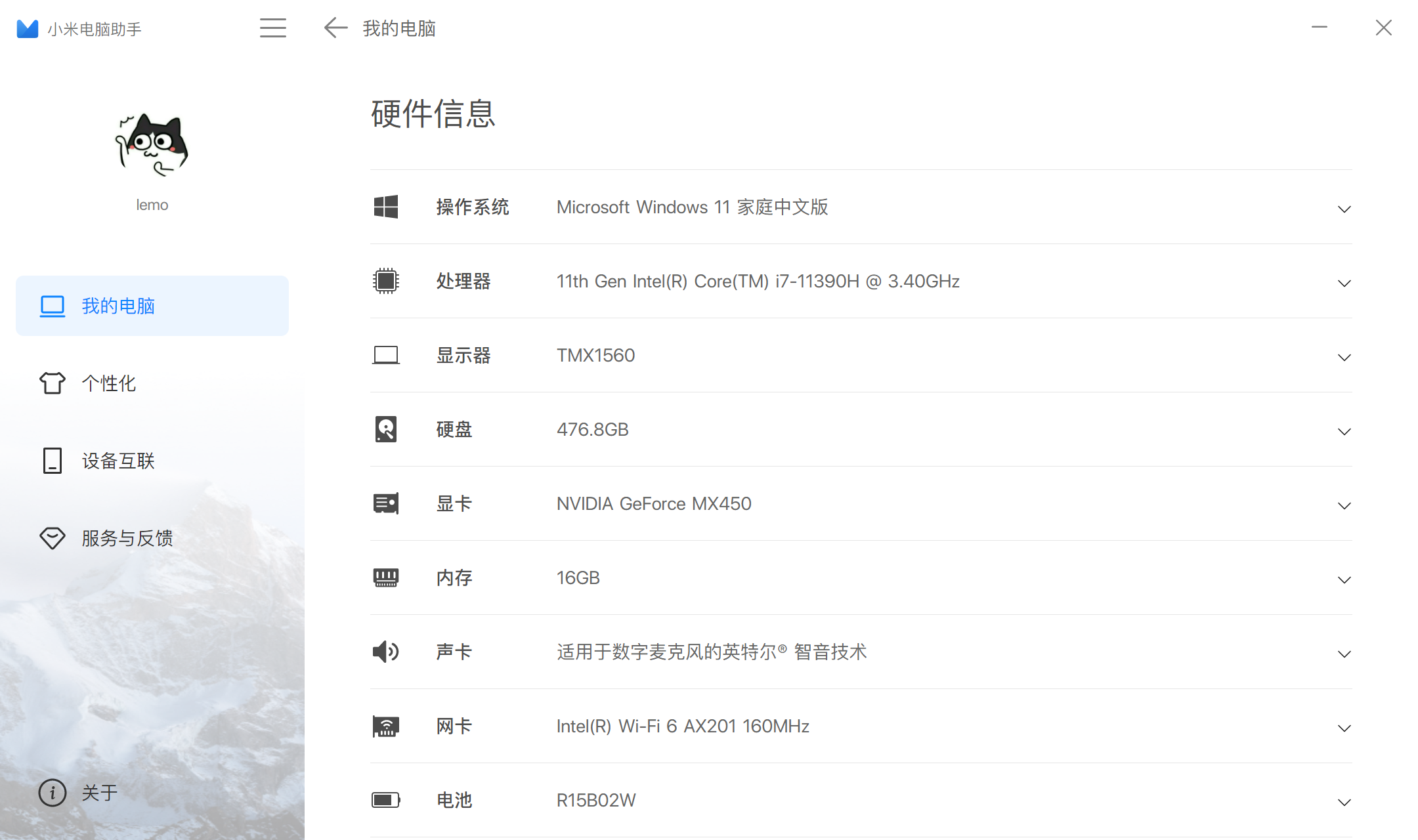Viewport: 1418px width, 840px height.
Task: Click the TMX1560 display value
Action: 595,355
